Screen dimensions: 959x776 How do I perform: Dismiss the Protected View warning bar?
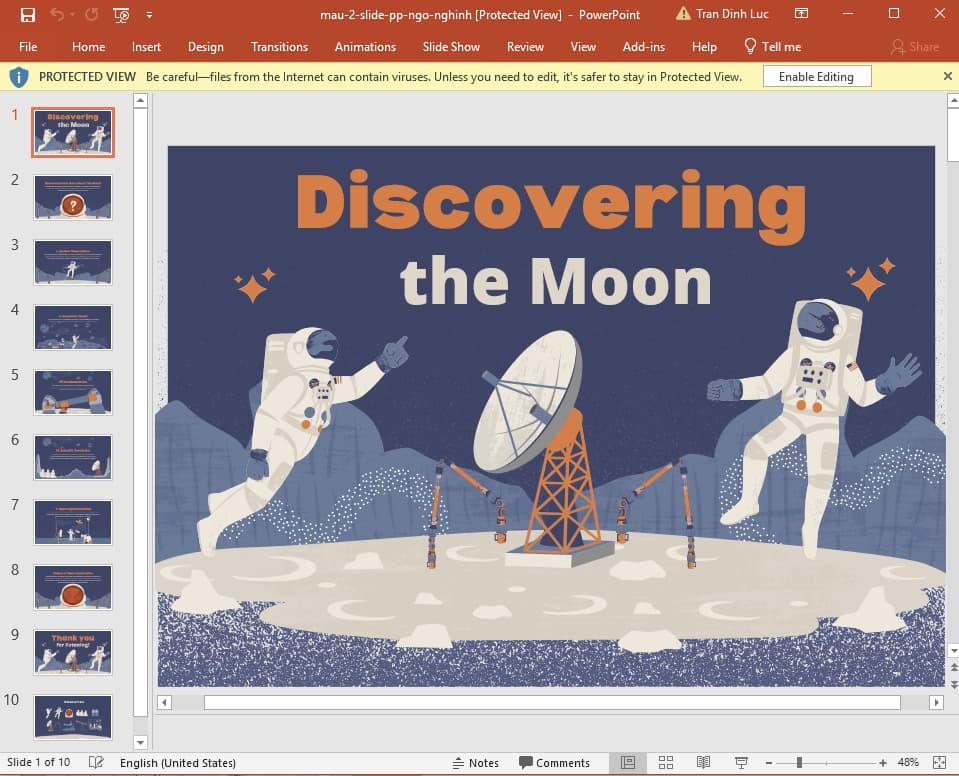pos(947,76)
